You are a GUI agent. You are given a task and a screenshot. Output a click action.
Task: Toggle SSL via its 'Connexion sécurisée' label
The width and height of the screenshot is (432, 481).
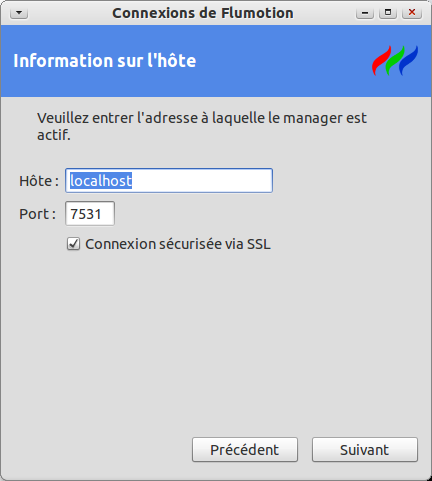pos(178,244)
